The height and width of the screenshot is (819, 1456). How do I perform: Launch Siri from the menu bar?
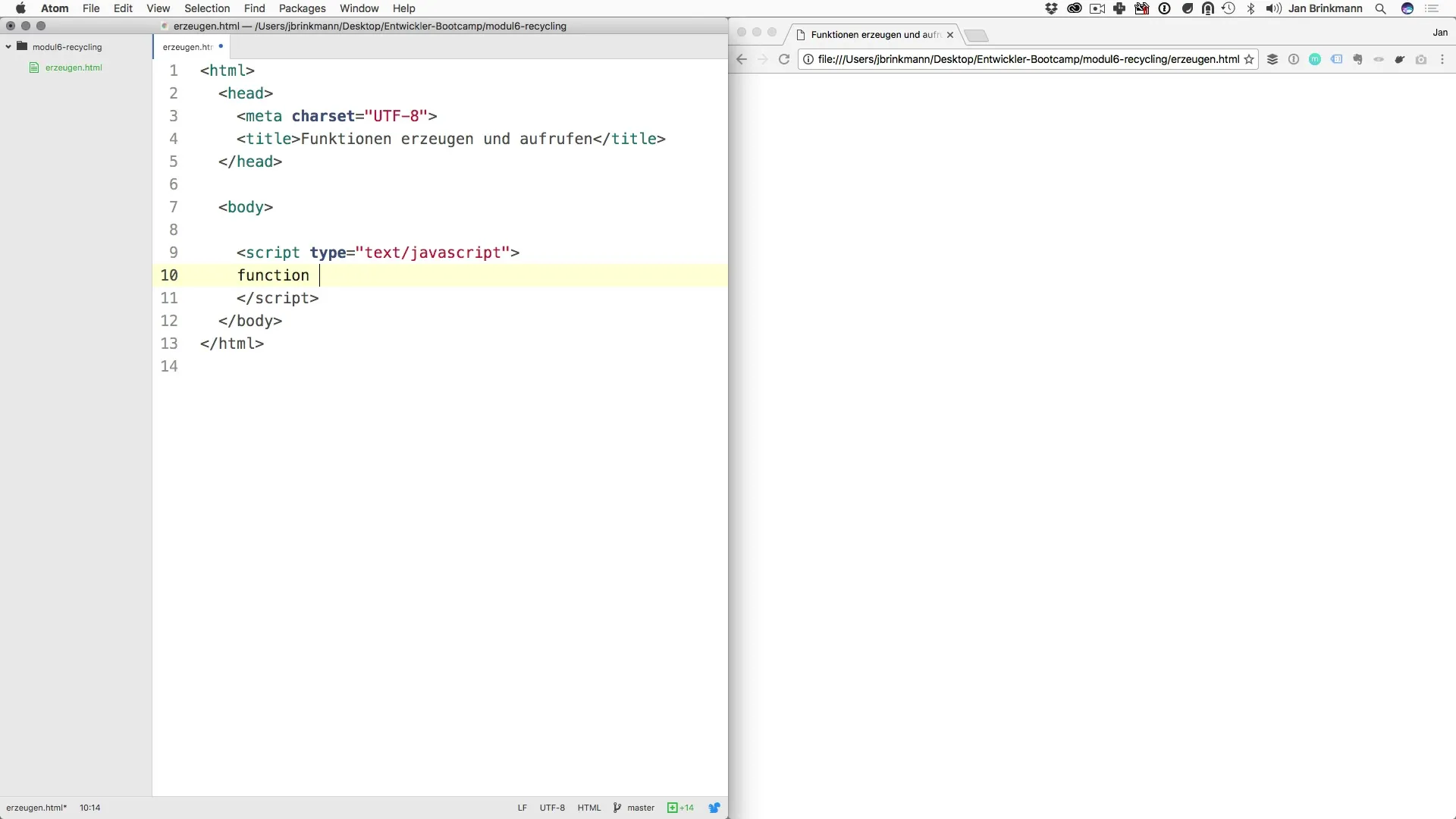click(1407, 8)
